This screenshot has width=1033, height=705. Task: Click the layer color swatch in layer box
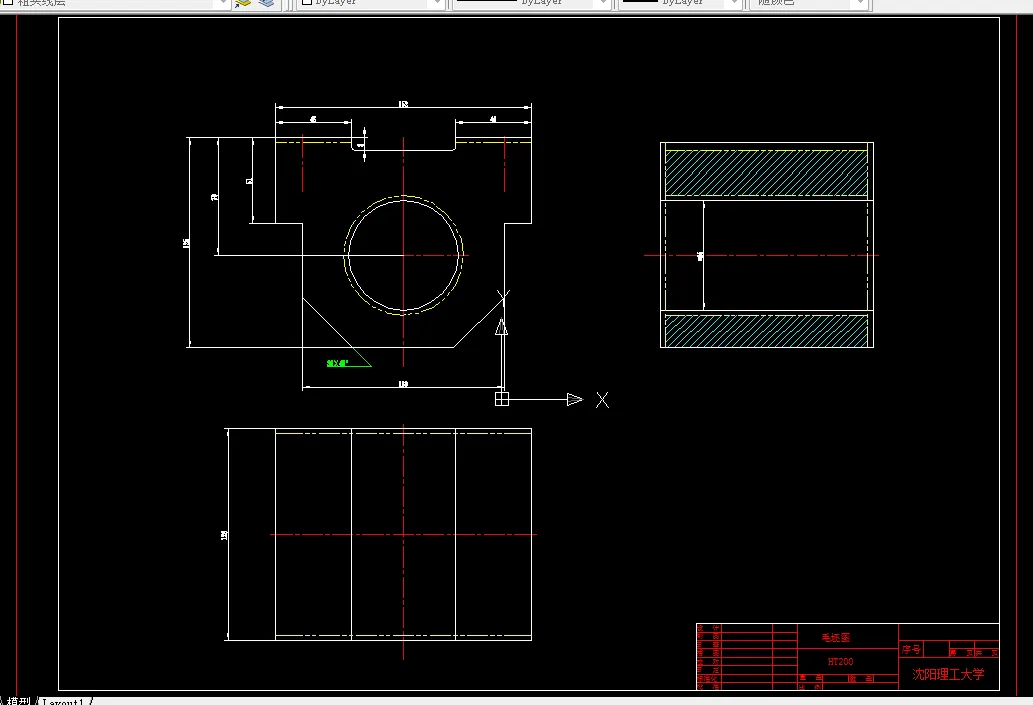point(8,3)
